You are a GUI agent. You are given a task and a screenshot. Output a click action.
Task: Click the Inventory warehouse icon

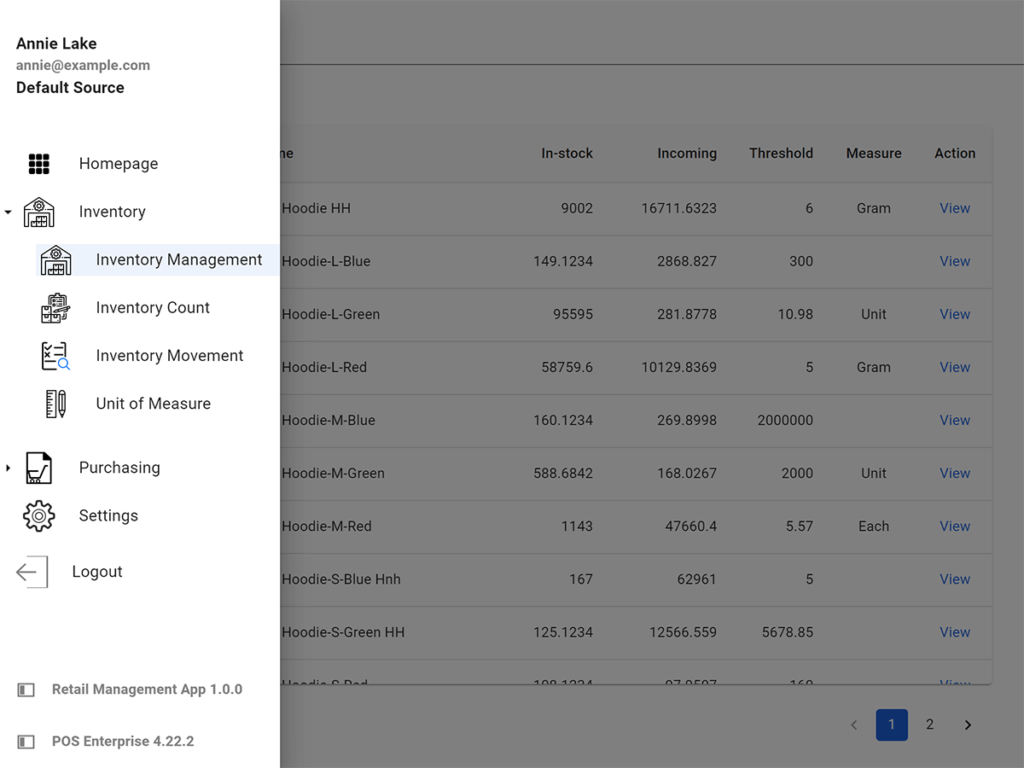pyautogui.click(x=39, y=211)
